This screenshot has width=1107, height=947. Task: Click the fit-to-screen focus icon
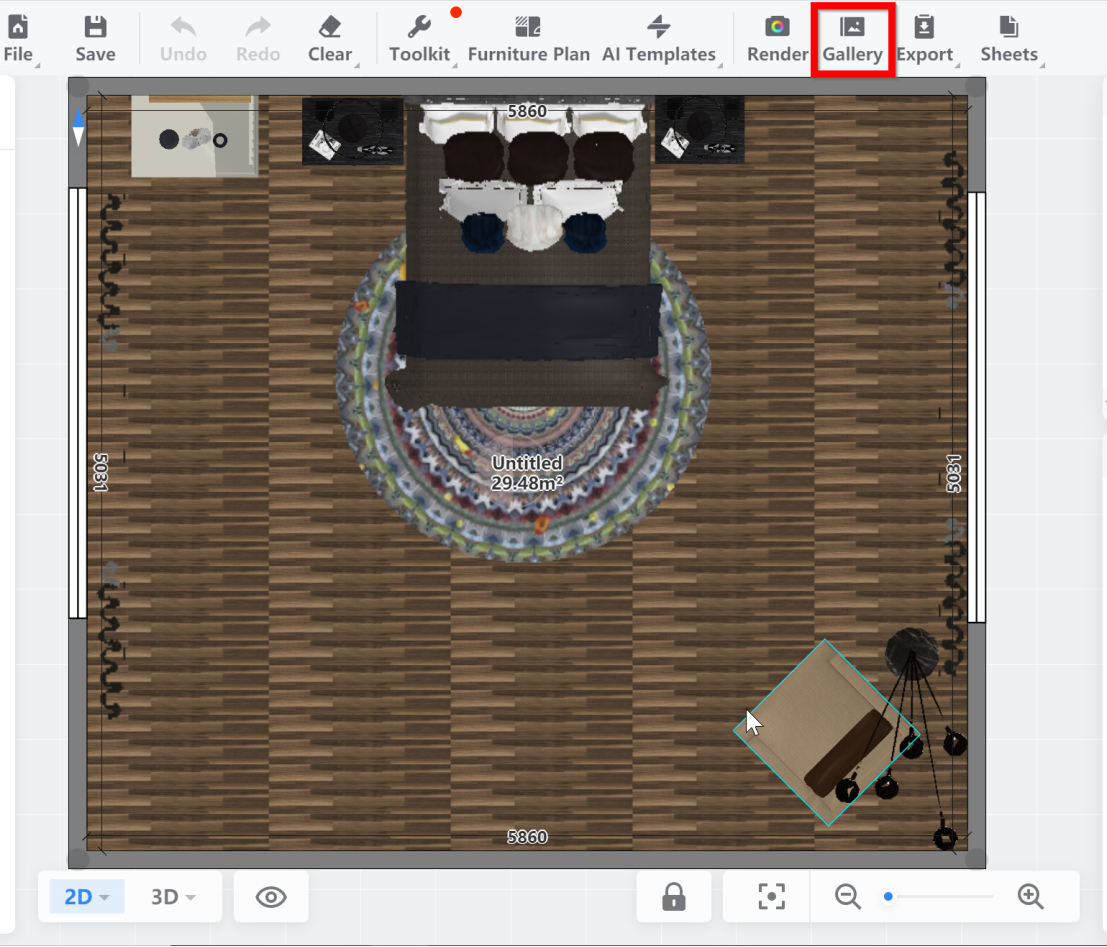(771, 897)
